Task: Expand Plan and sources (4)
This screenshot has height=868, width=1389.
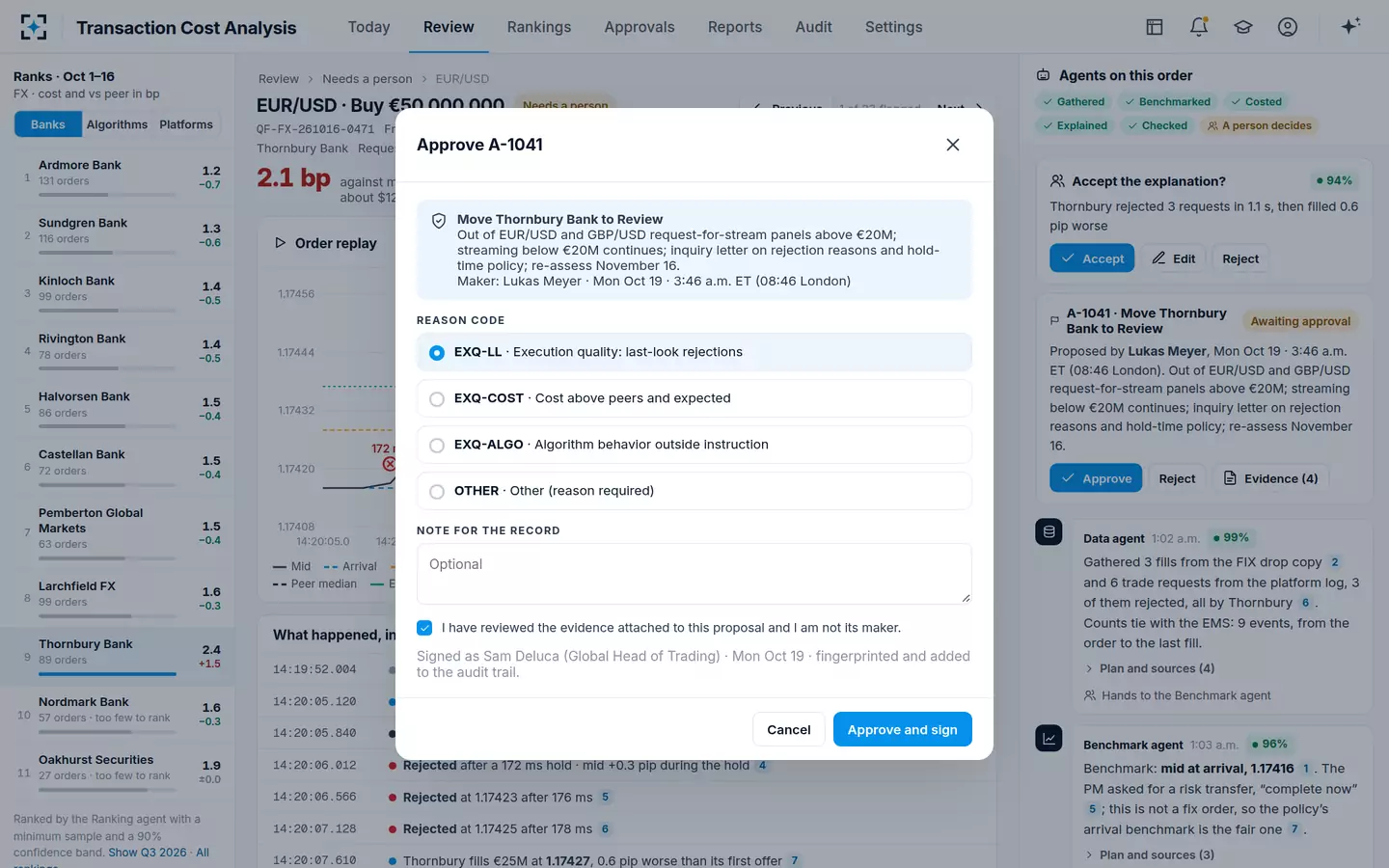Action: [1149, 668]
